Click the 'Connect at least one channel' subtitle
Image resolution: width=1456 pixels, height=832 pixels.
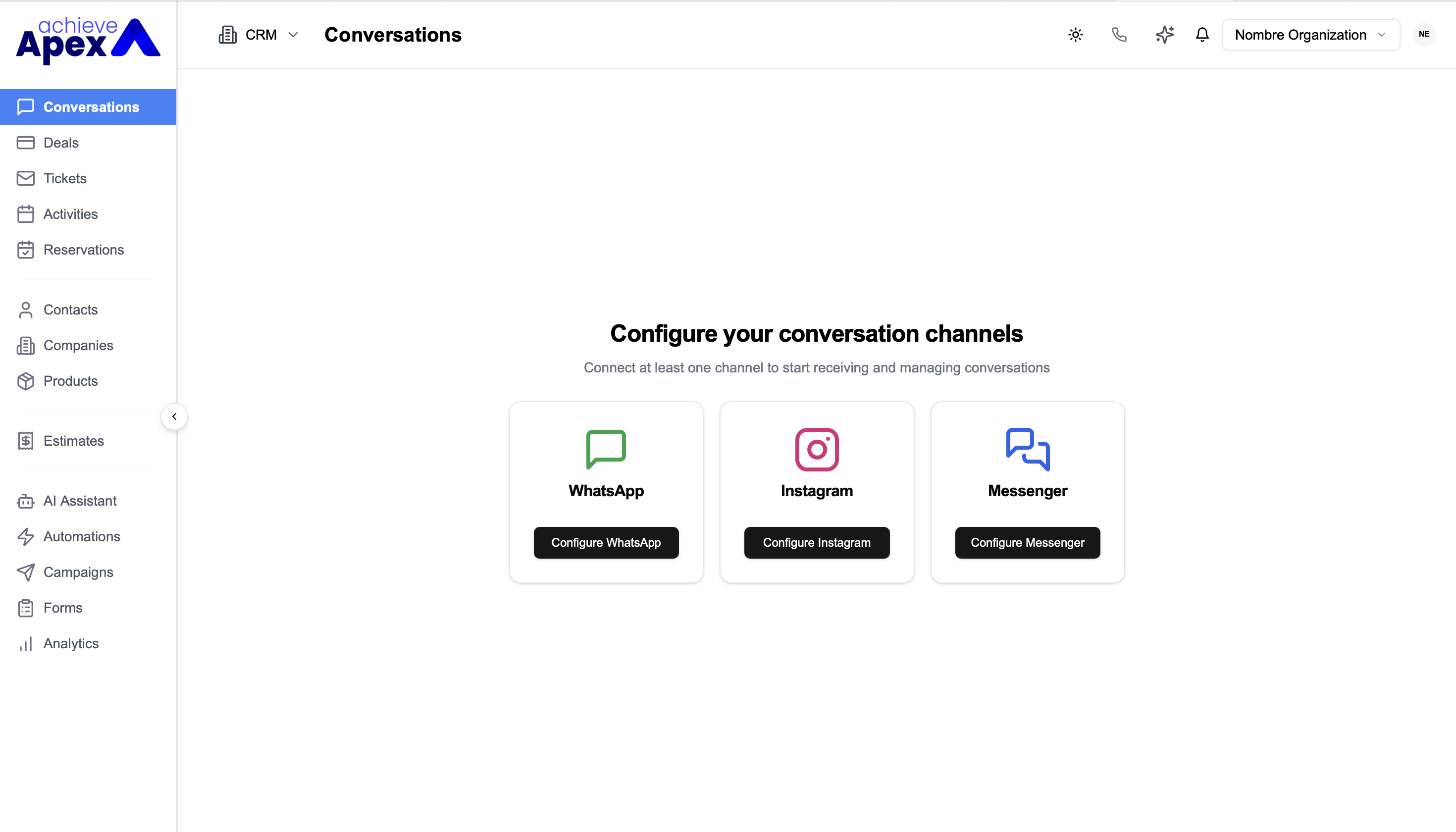coord(817,367)
